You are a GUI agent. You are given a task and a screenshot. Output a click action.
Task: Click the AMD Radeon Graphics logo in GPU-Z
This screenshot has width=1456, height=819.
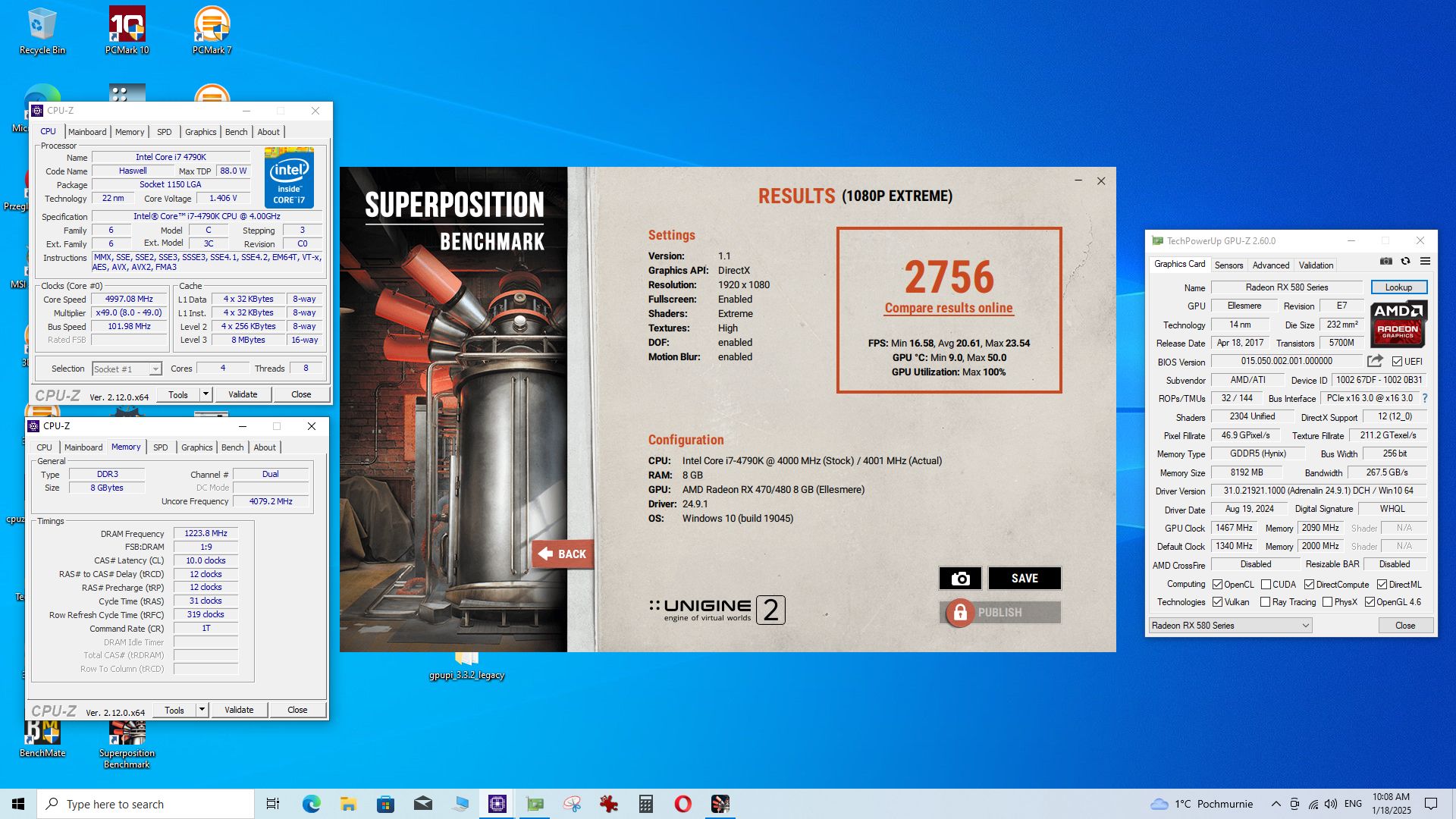pos(1398,324)
